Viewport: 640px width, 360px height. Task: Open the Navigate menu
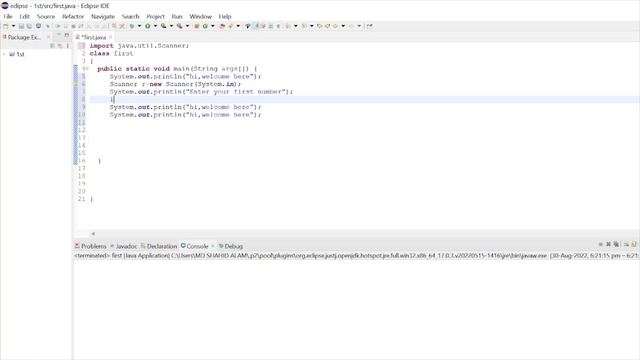pyautogui.click(x=103, y=16)
